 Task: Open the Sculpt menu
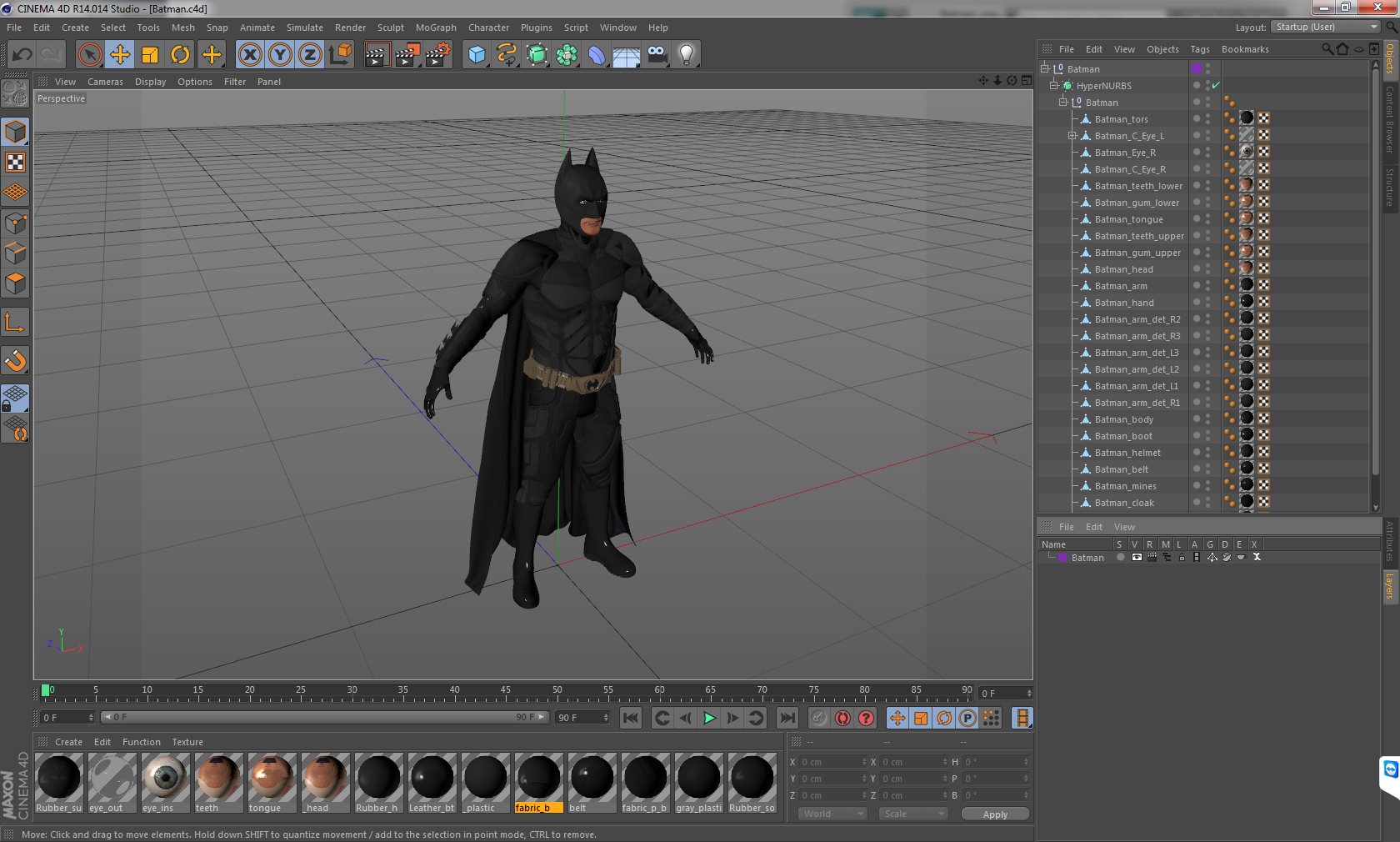click(391, 28)
